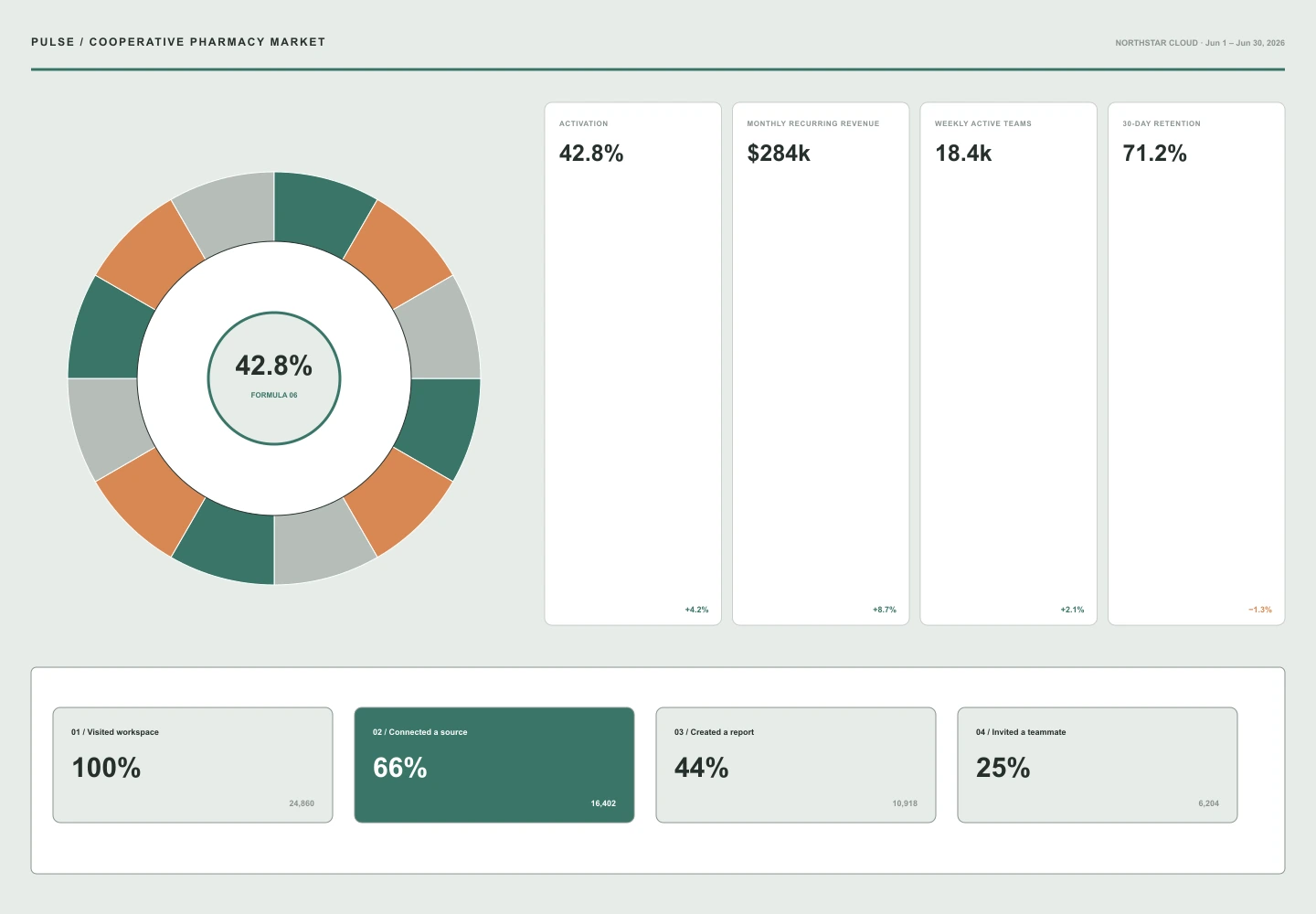Screen dimensions: 1316x914
Task: Click the +2.1% change on Weekly Active Teams
Action: pos(1072,610)
